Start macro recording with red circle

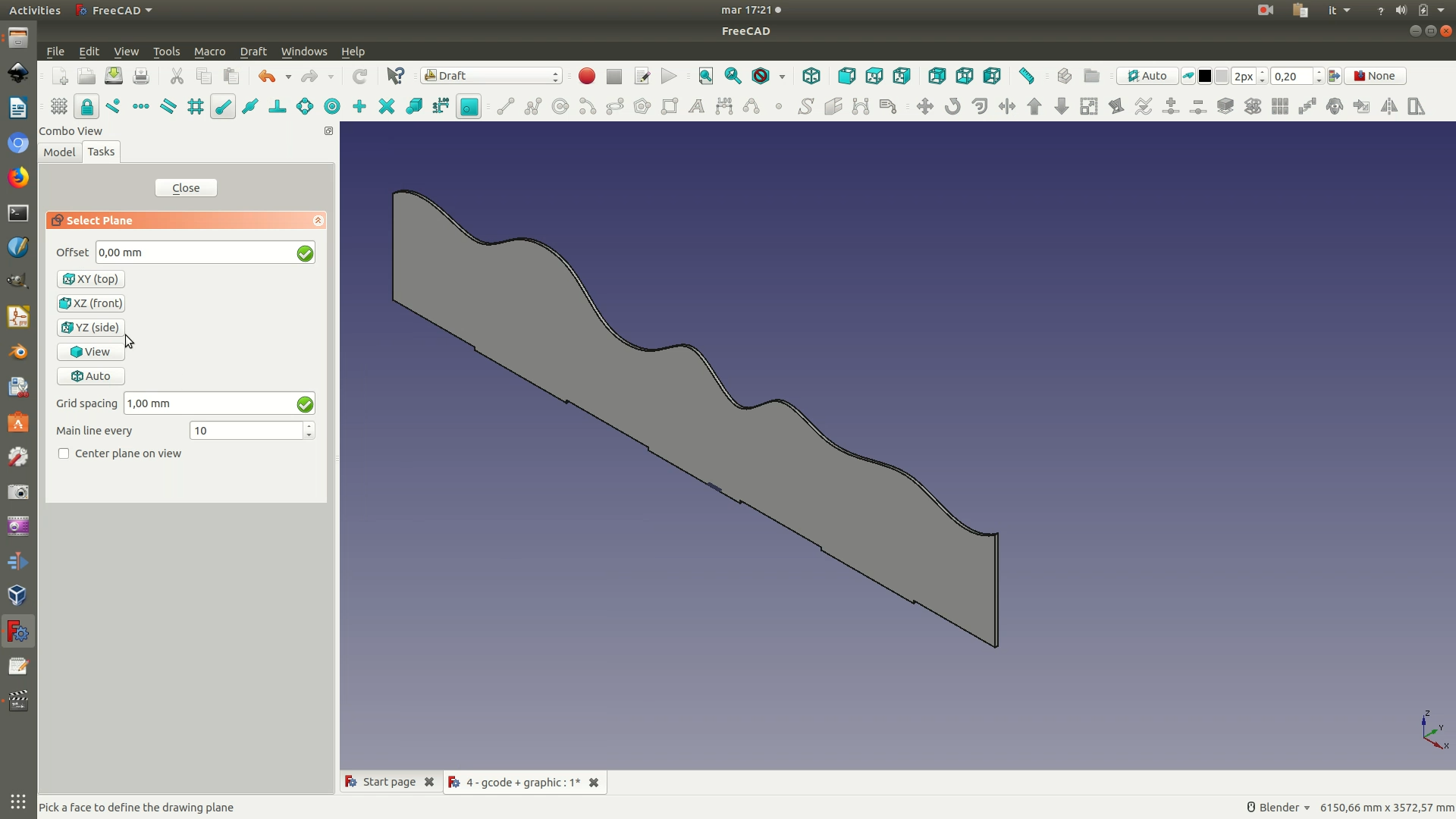click(587, 77)
